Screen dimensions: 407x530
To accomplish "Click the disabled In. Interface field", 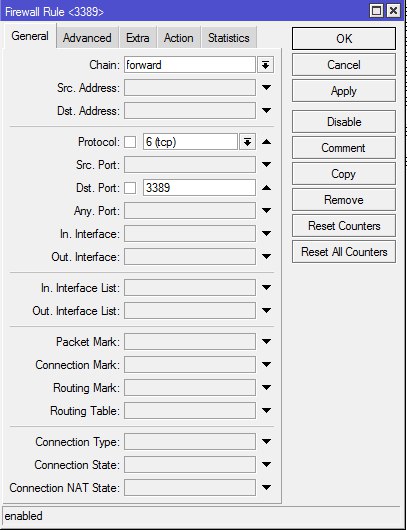I will pyautogui.click(x=190, y=234).
